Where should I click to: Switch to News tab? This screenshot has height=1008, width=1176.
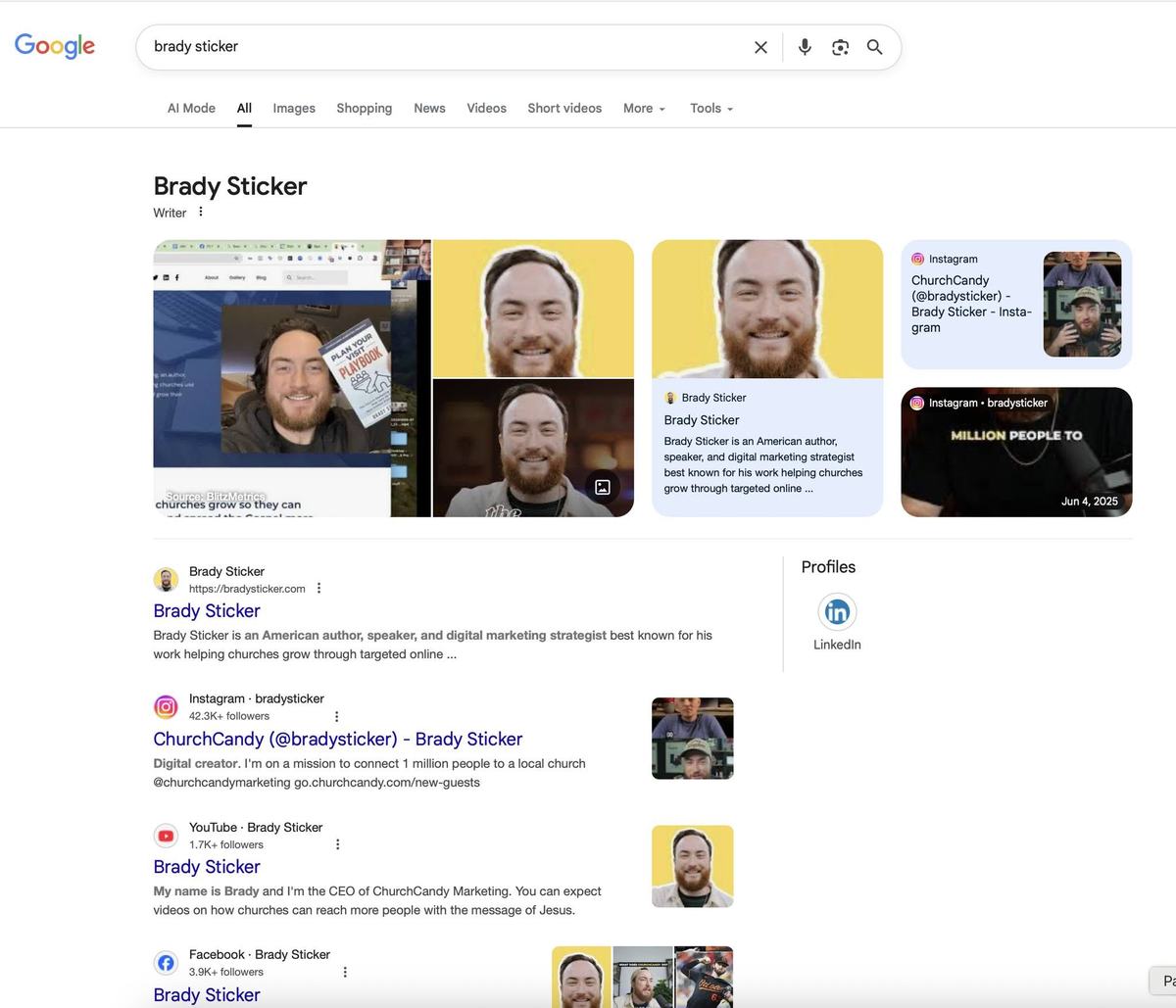pyautogui.click(x=429, y=108)
